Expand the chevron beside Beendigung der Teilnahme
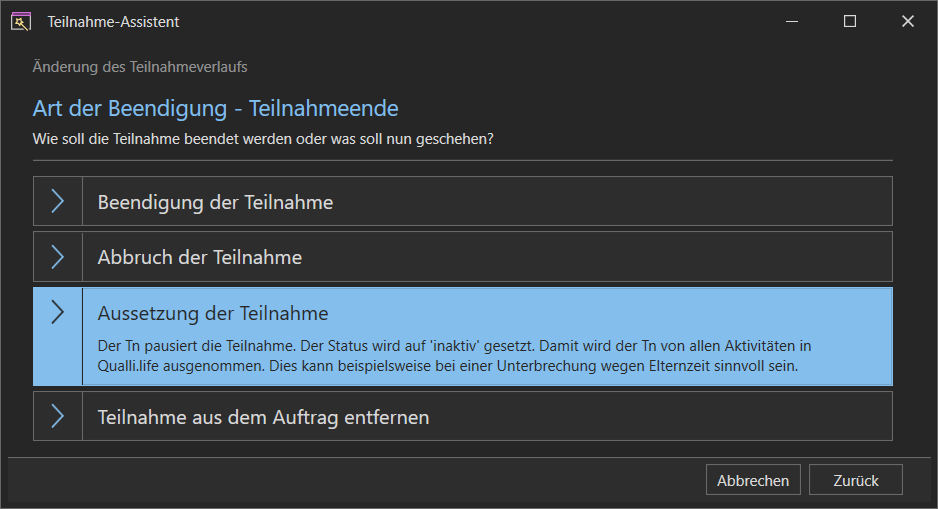938x509 pixels. [57, 201]
